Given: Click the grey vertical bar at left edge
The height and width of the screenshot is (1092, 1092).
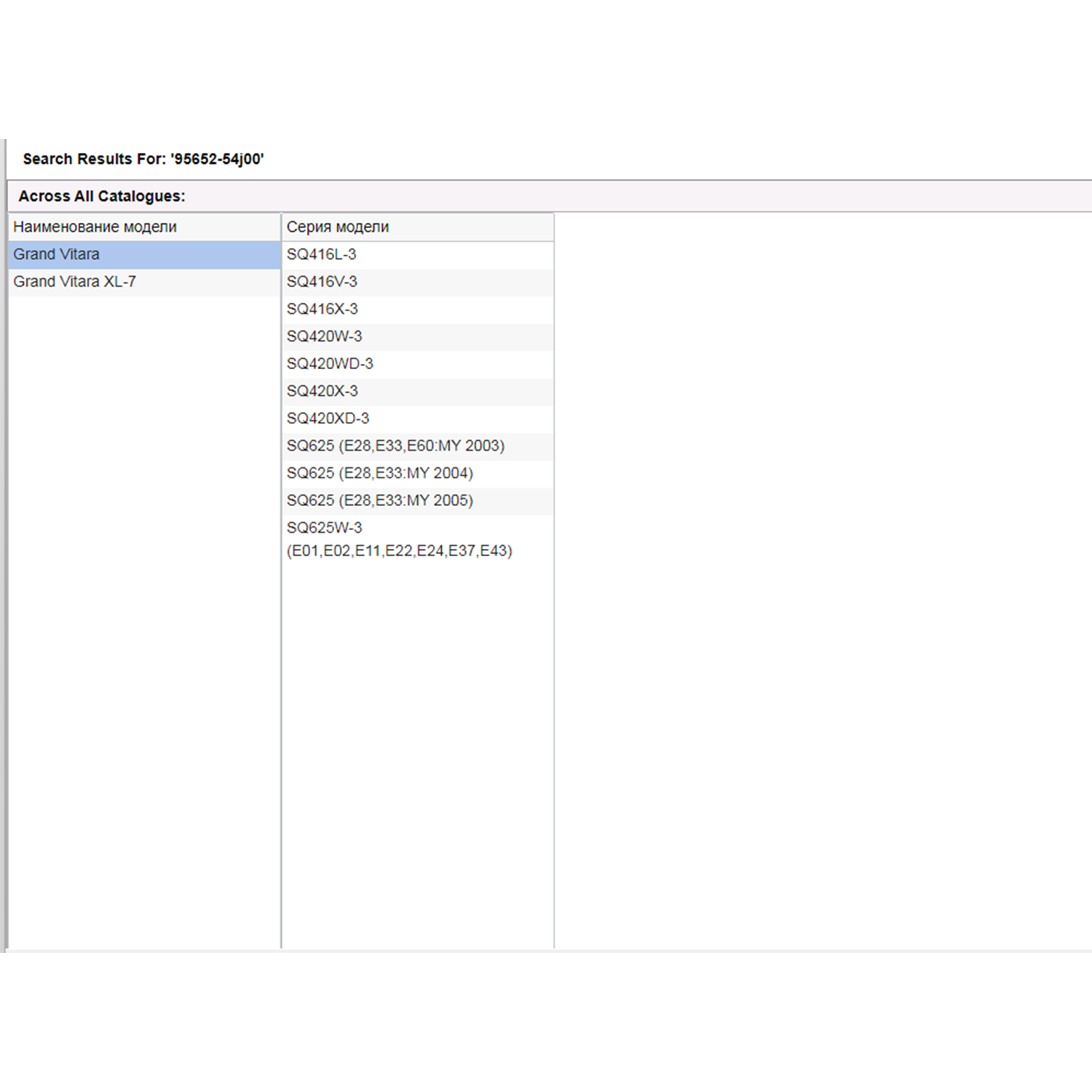Looking at the screenshot, I should [4, 546].
